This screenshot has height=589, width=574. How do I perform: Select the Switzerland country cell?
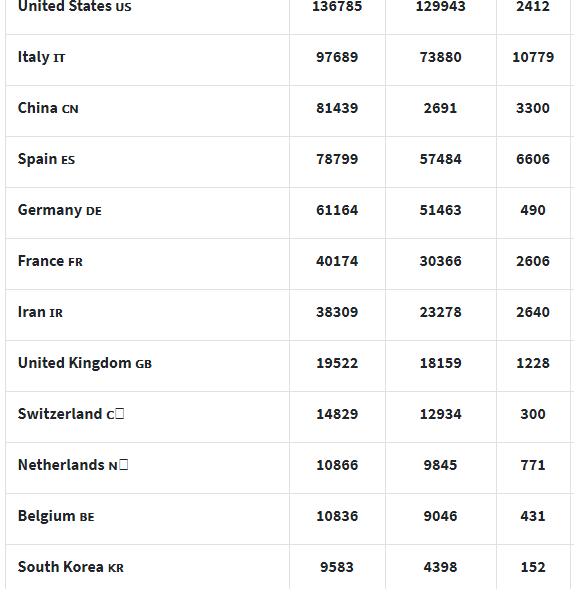click(x=71, y=414)
